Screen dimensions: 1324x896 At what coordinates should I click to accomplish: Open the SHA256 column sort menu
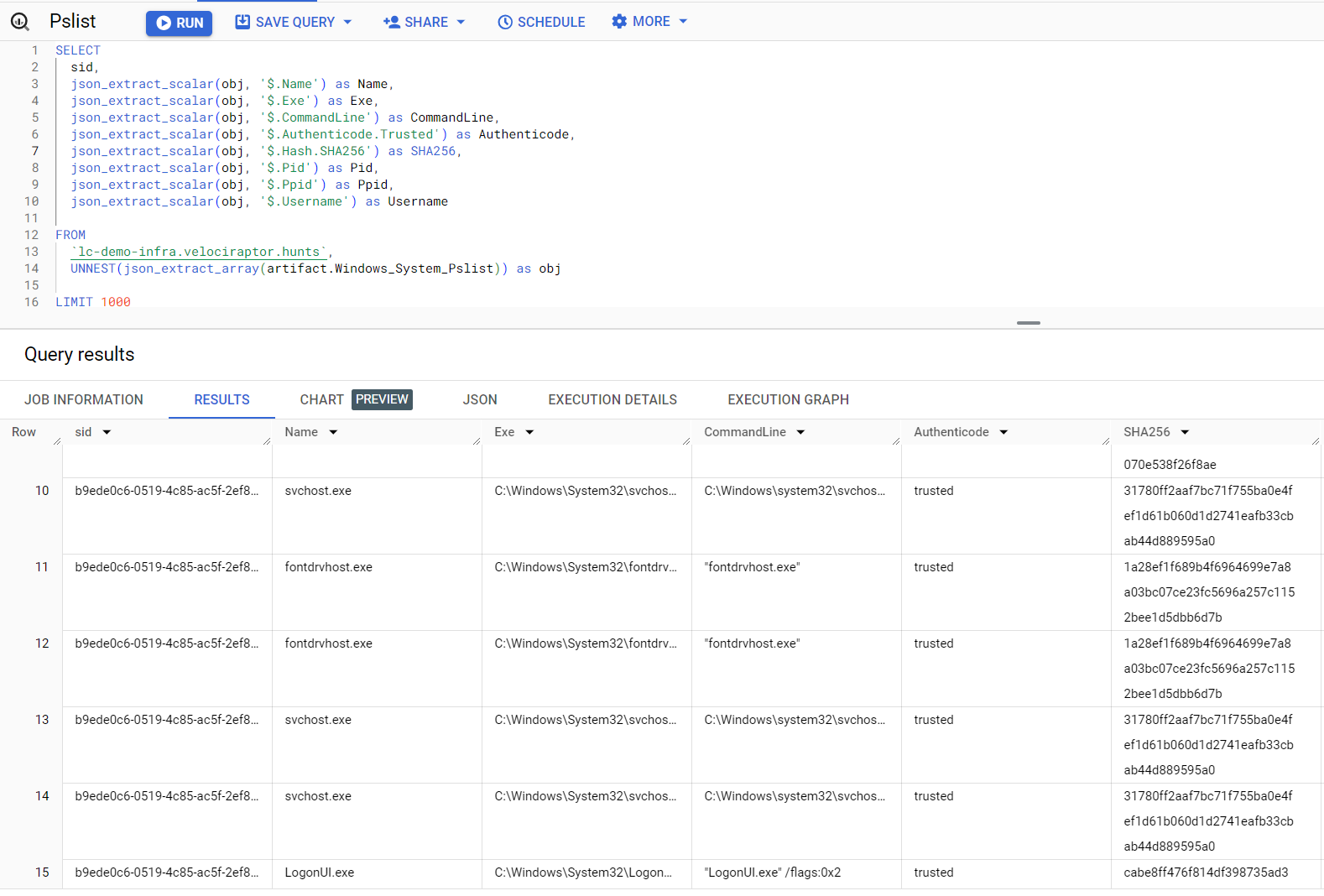pyautogui.click(x=1185, y=432)
